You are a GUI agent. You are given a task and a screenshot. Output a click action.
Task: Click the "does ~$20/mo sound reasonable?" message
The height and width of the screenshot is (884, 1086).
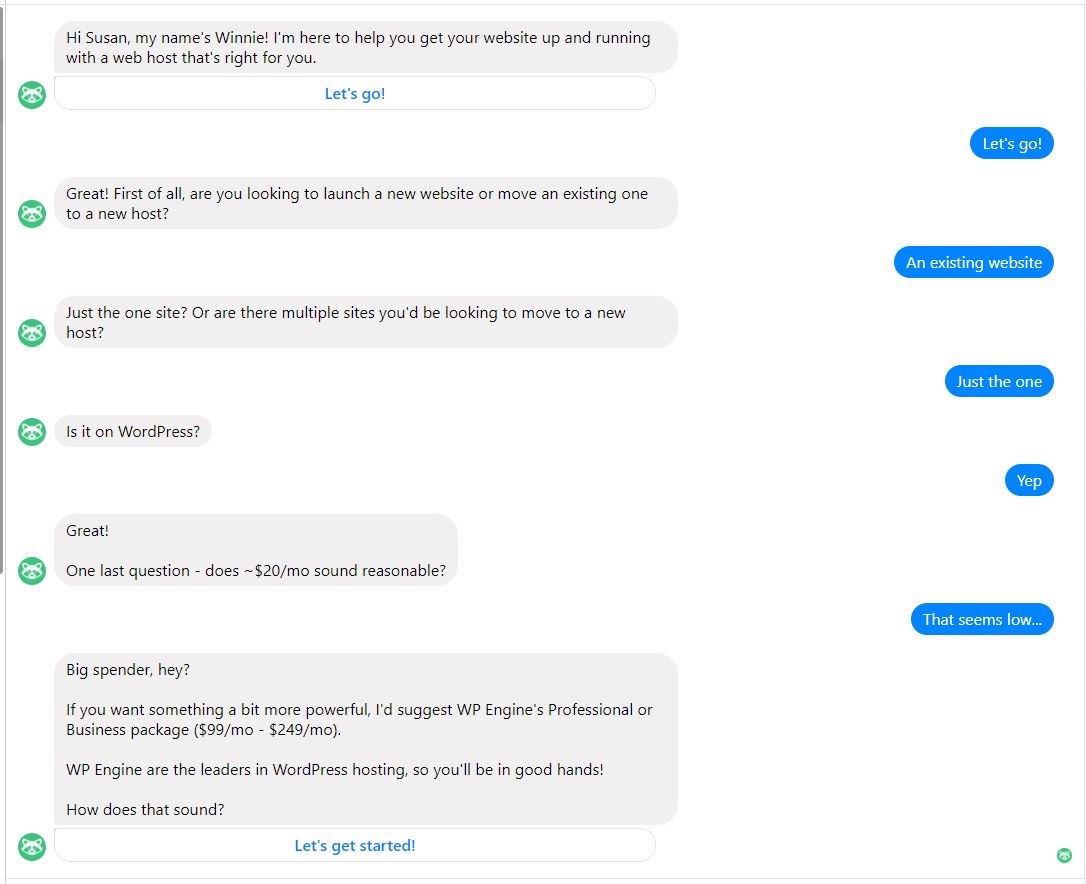pos(256,551)
